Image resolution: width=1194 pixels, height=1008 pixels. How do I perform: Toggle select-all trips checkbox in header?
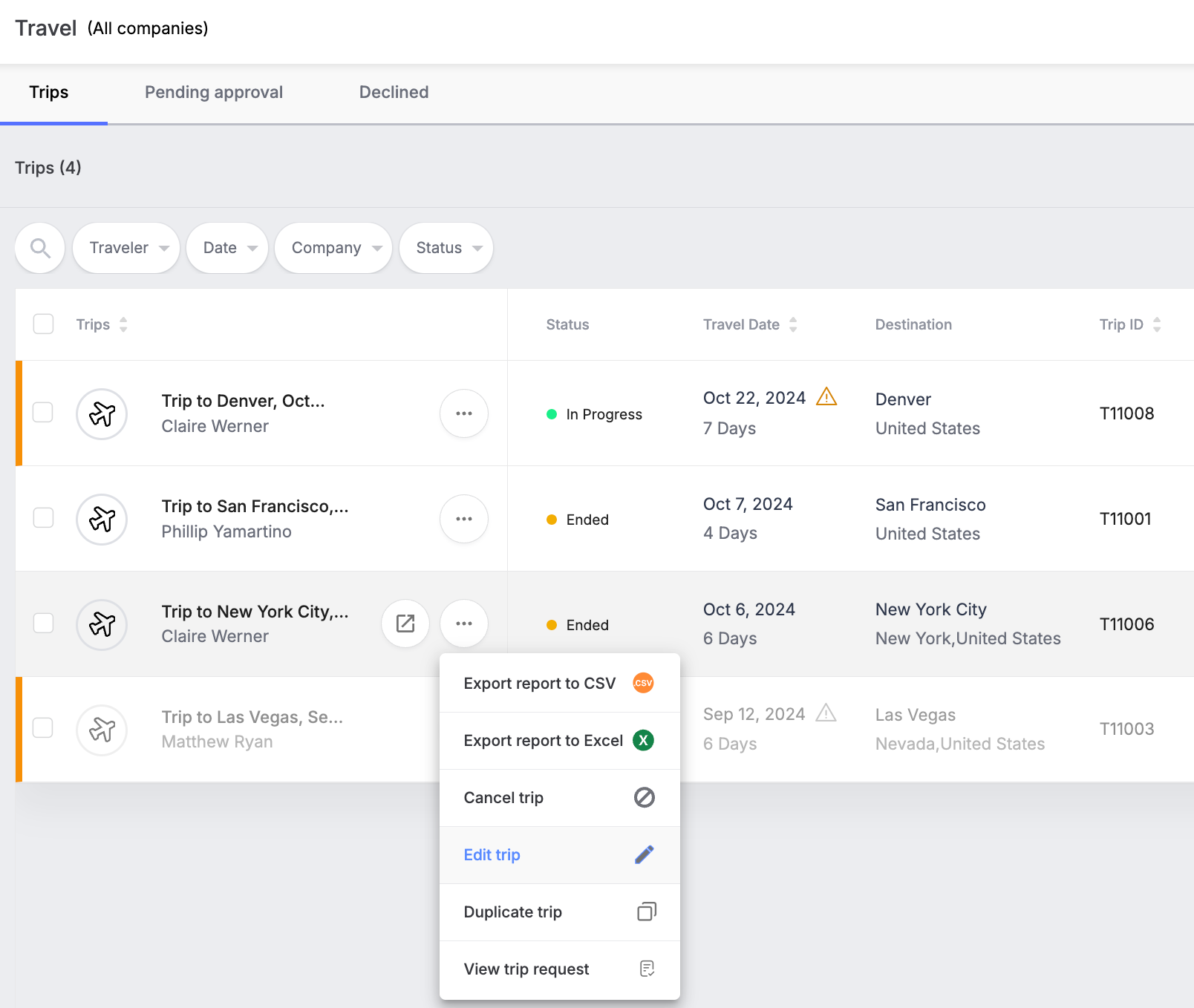(44, 324)
